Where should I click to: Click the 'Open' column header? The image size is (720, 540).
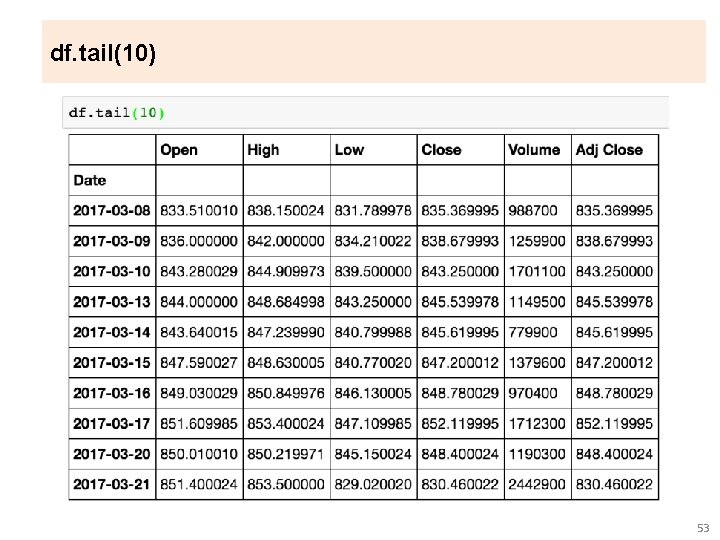(x=179, y=150)
